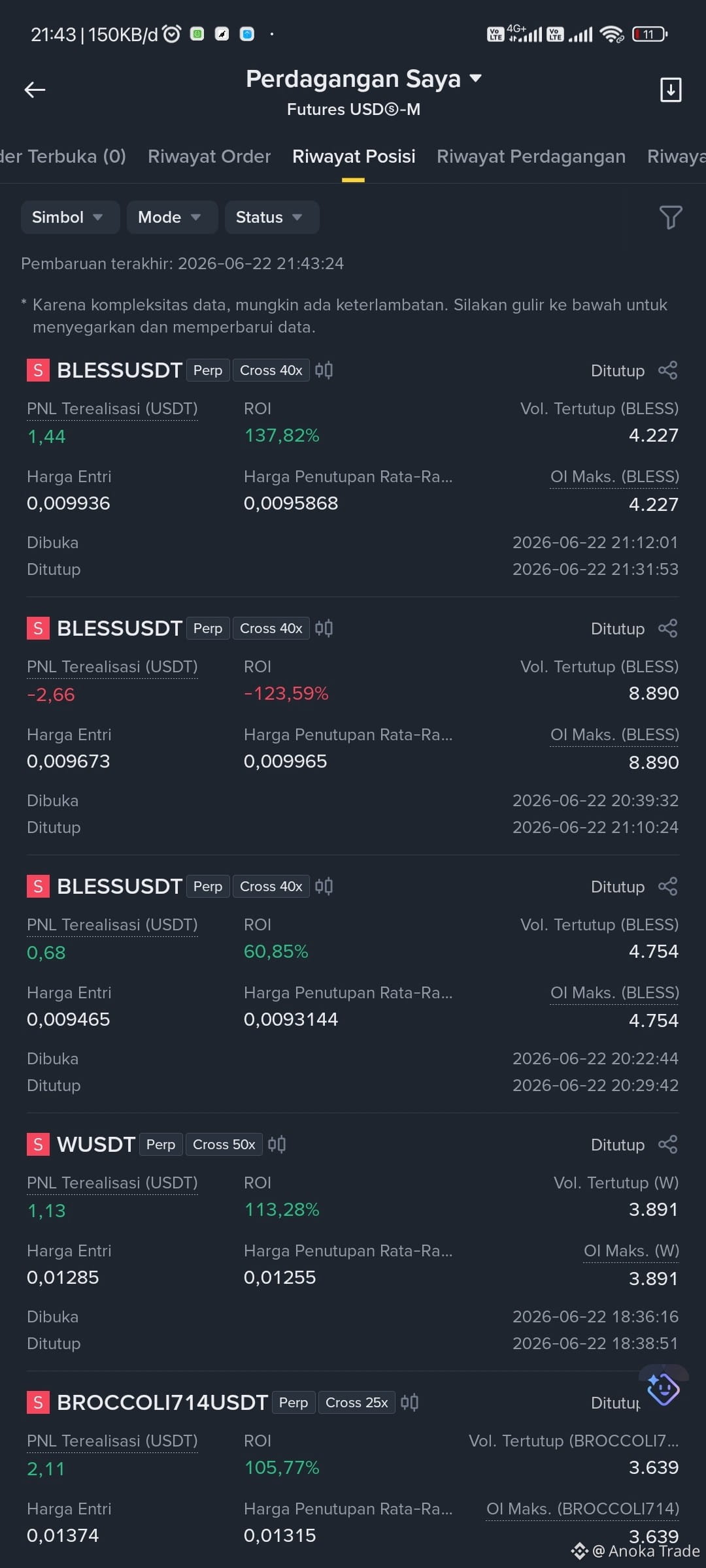Tap the back arrow icon
Image resolution: width=706 pixels, height=1568 pixels.
(x=35, y=90)
